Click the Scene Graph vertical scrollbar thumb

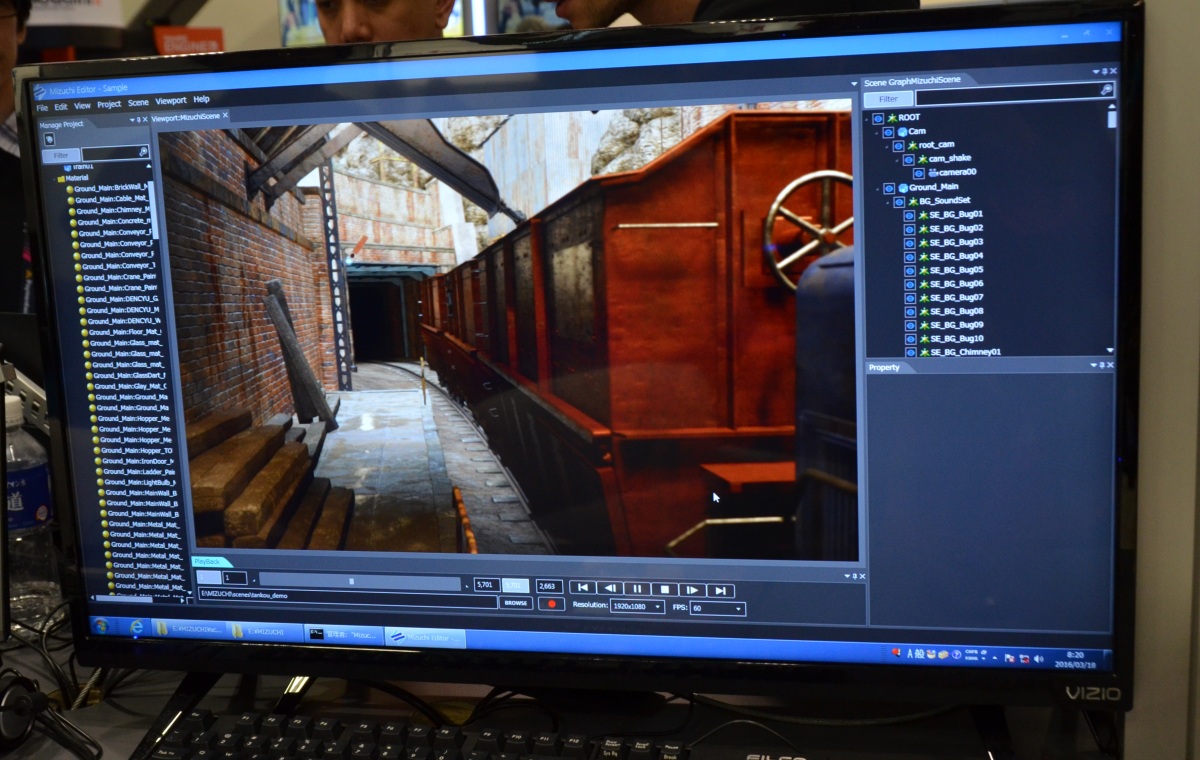click(1111, 119)
